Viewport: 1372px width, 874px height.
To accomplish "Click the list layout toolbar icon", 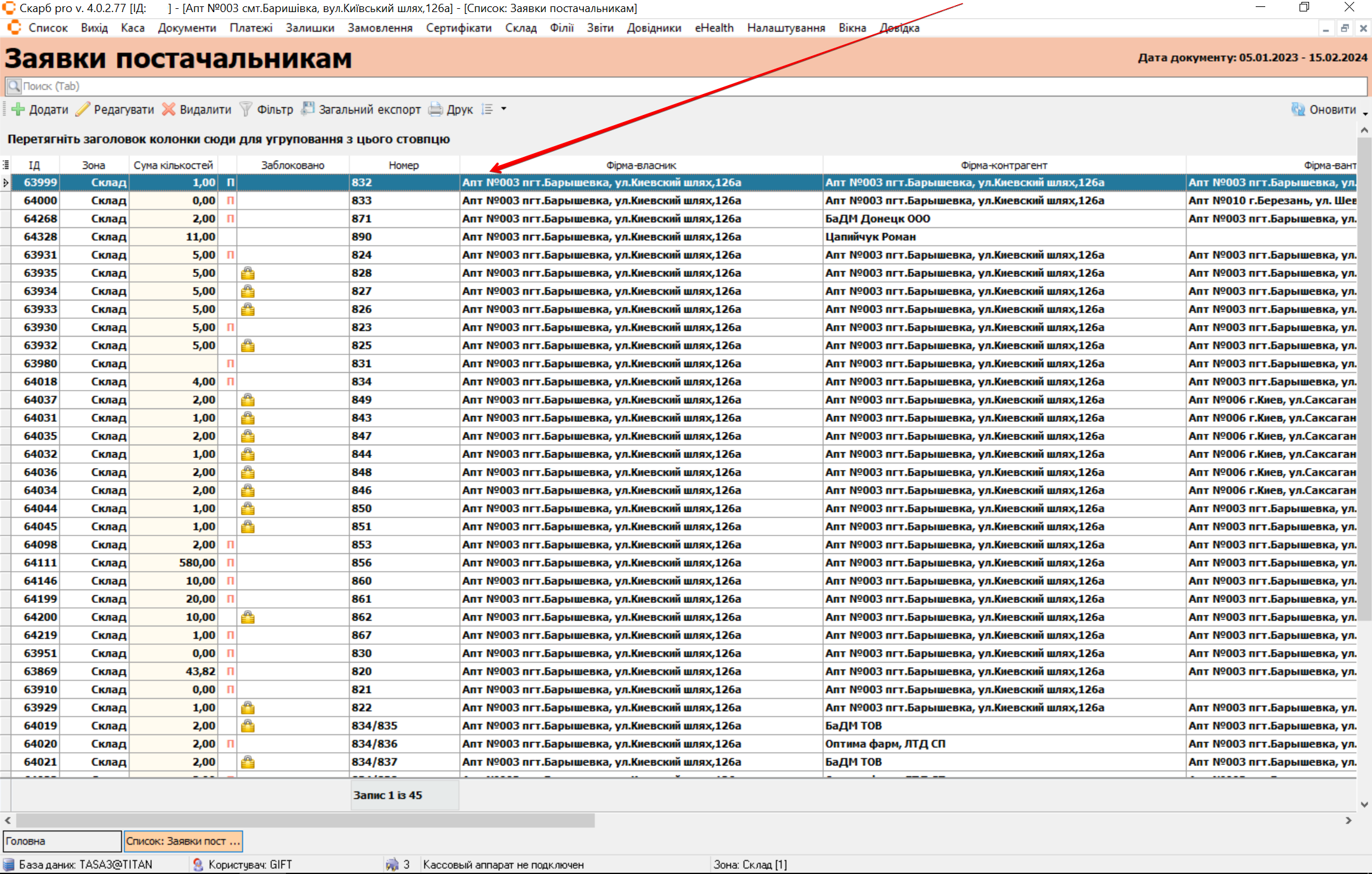I will coord(487,109).
